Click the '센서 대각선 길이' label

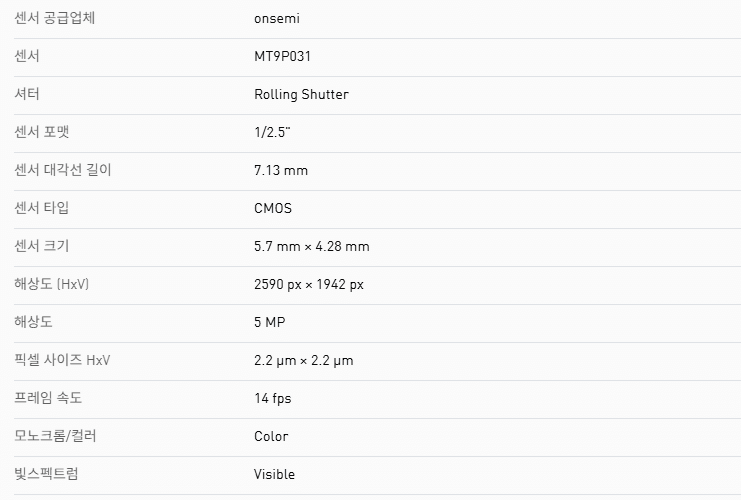click(x=63, y=170)
